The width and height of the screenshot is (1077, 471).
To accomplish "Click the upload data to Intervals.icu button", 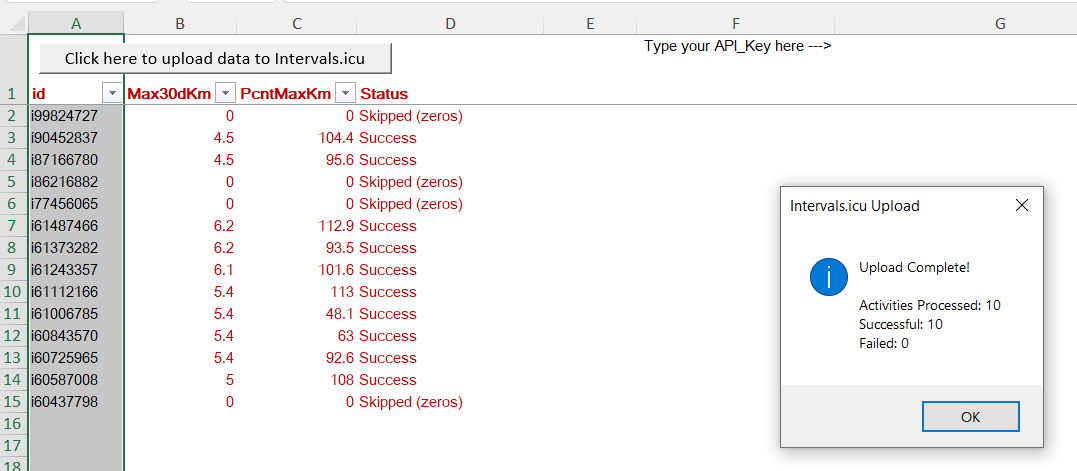I will pyautogui.click(x=215, y=58).
